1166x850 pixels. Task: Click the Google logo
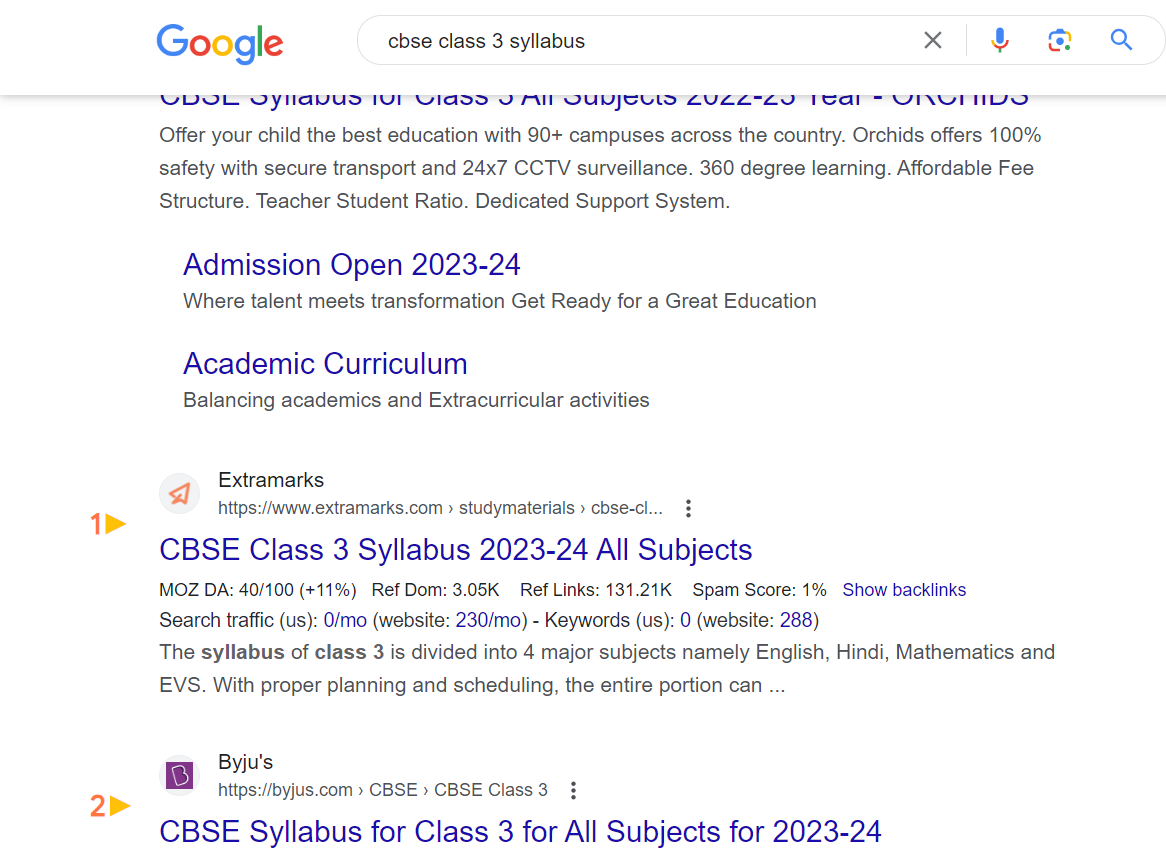[220, 43]
